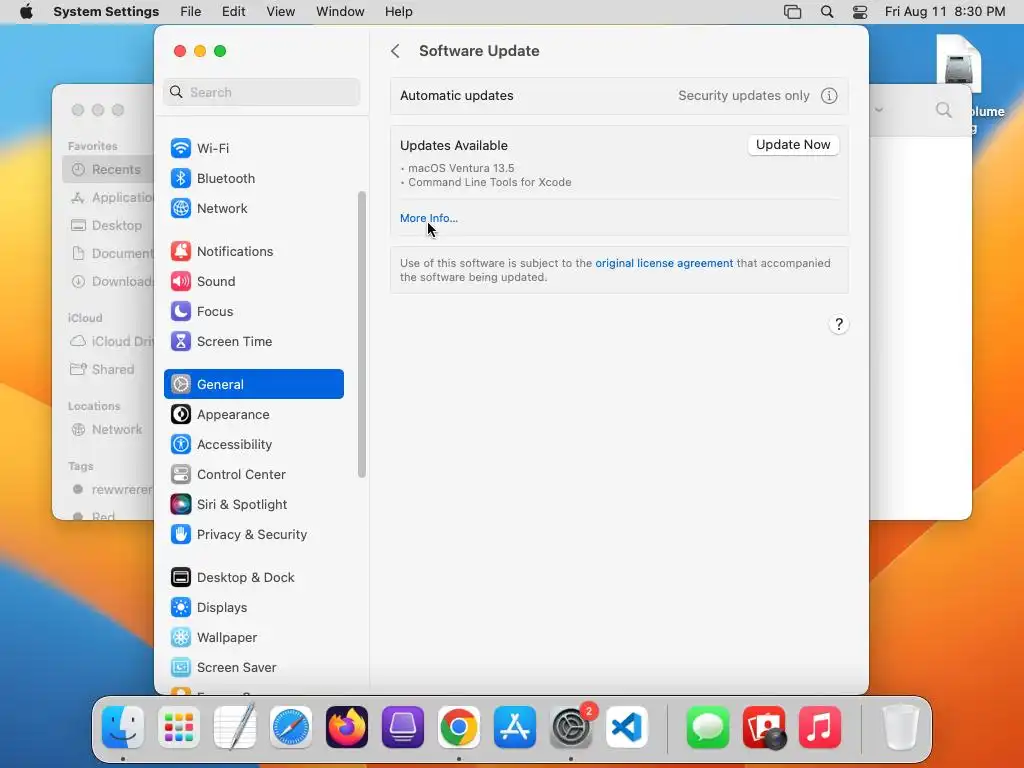
Task: Click the 'macOS Ventura 13.5' update item
Action: tap(461, 168)
